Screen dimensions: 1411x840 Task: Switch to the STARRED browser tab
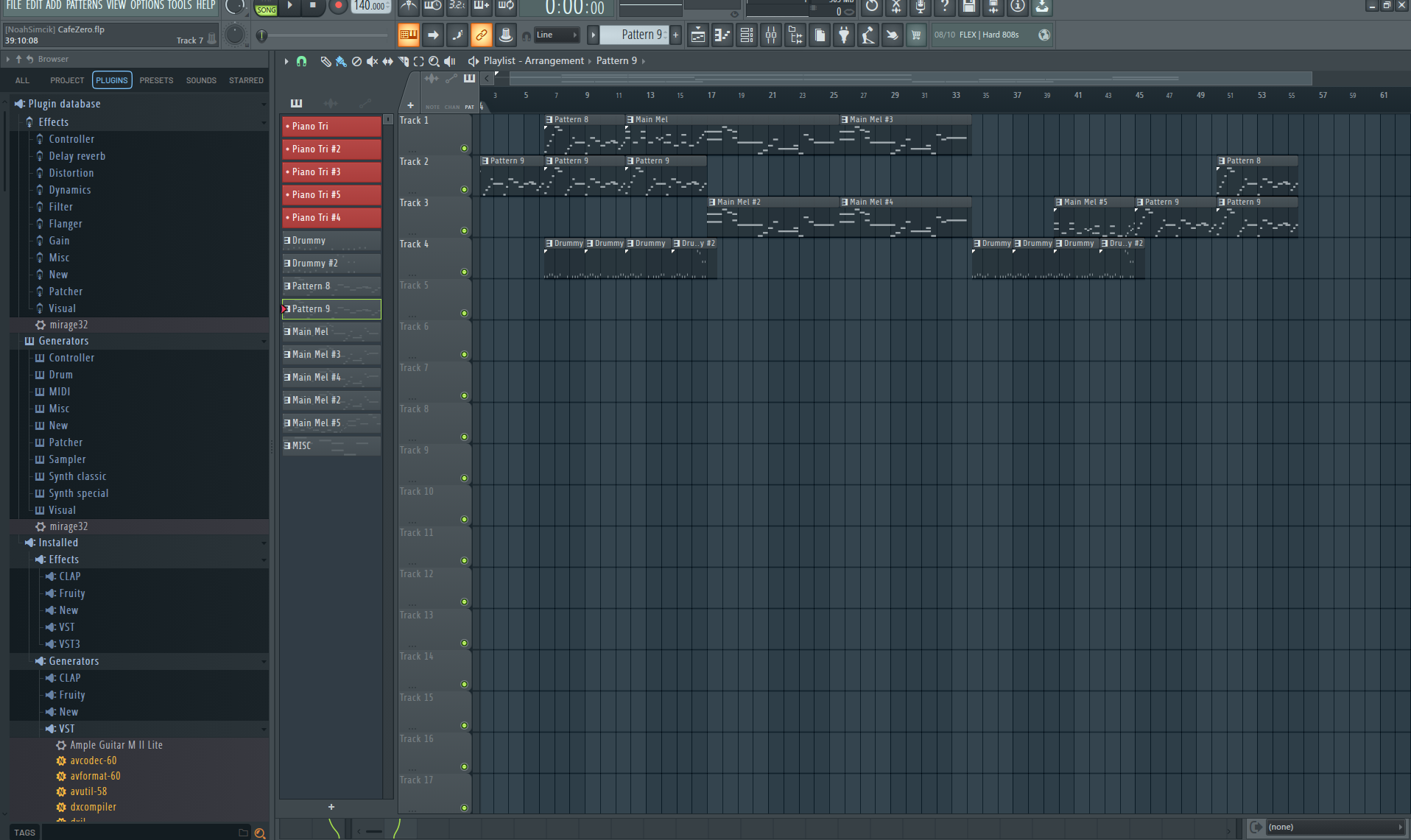246,80
